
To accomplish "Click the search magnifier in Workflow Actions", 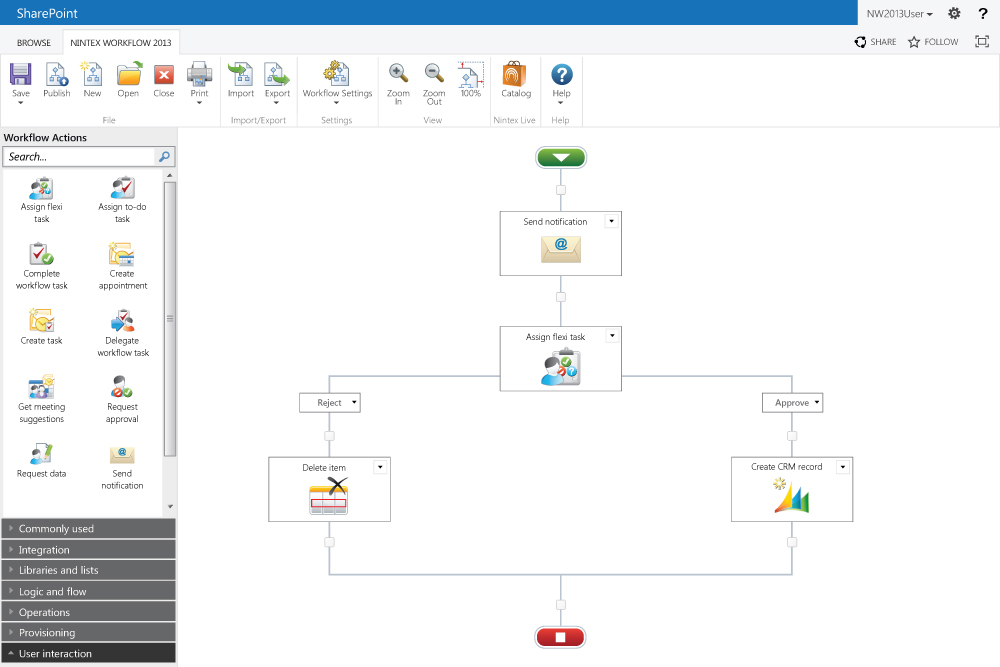I will point(165,156).
